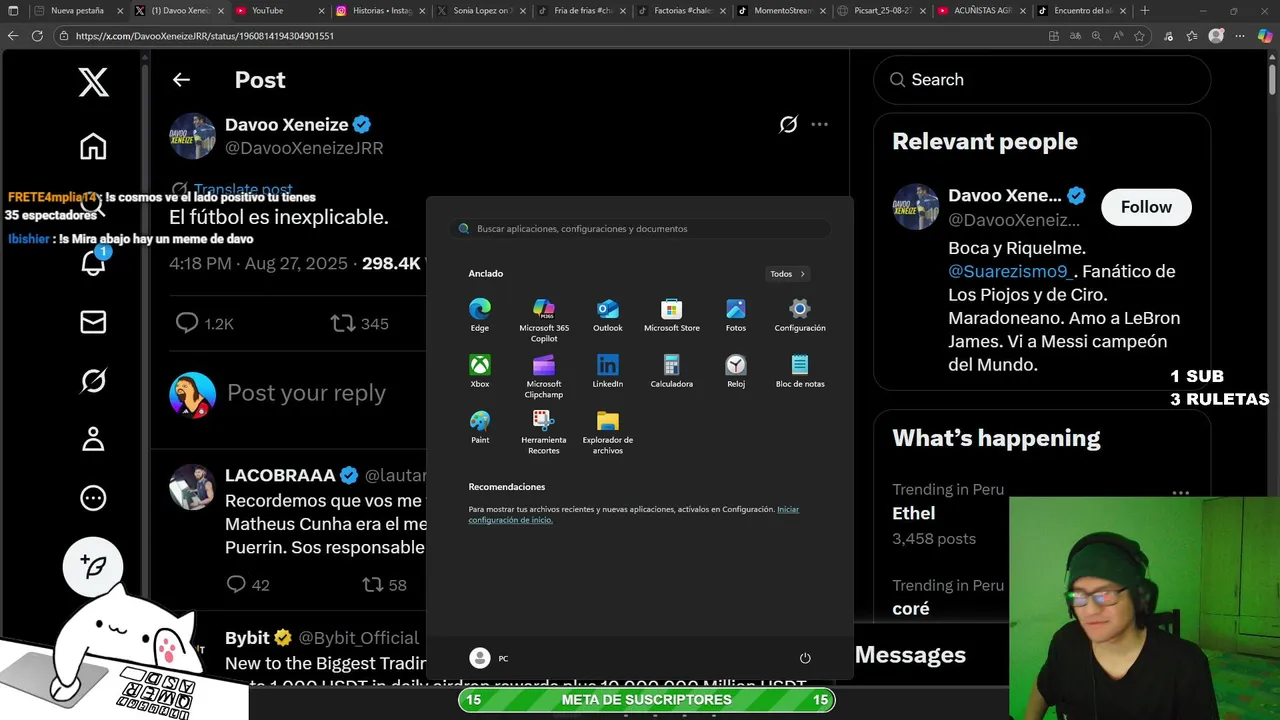This screenshot has height=720, width=1280.
Task: Open X messages envelope icon
Action: pyautogui.click(x=93, y=322)
